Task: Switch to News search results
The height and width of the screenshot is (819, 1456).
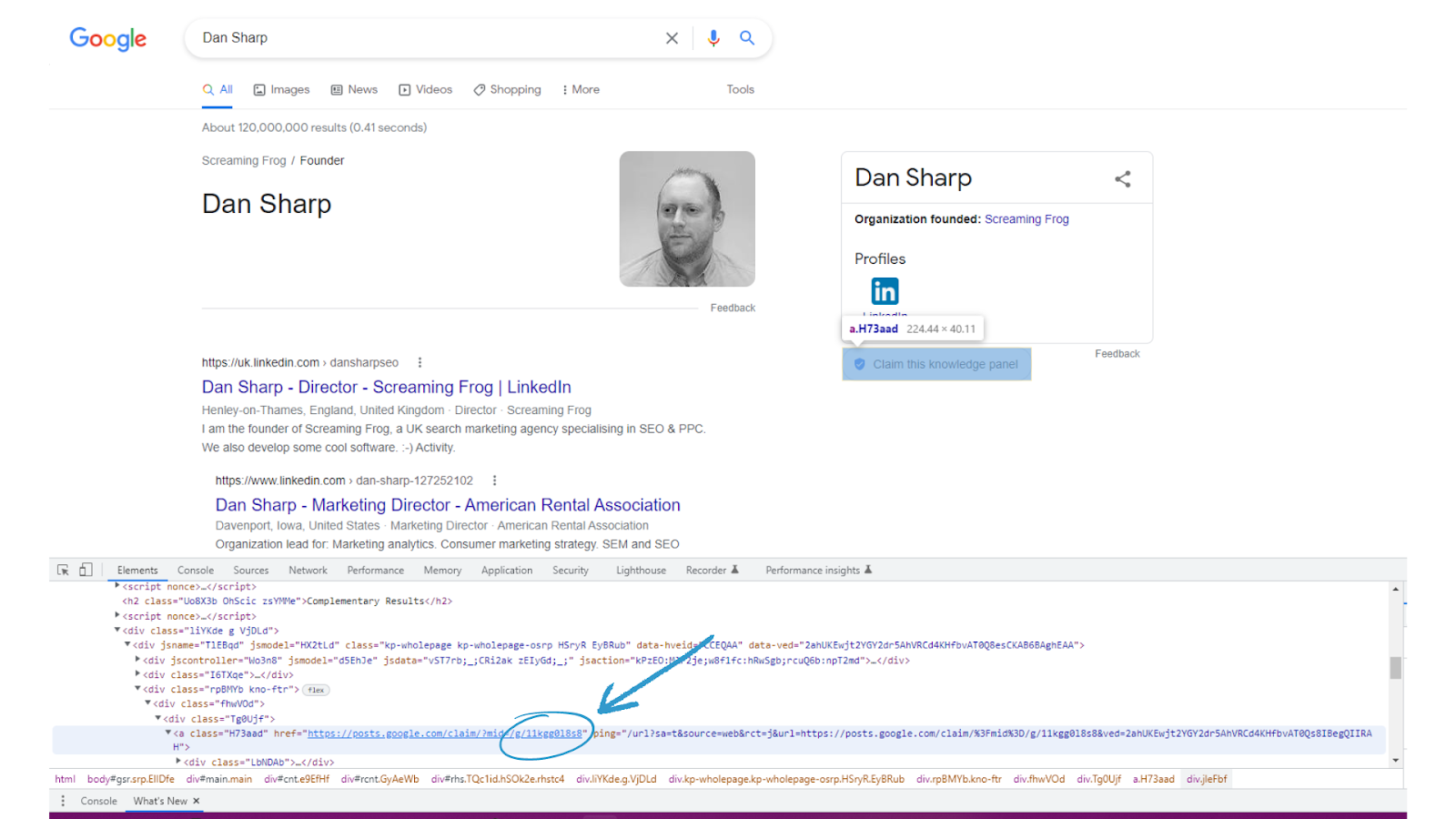Action: tap(354, 89)
